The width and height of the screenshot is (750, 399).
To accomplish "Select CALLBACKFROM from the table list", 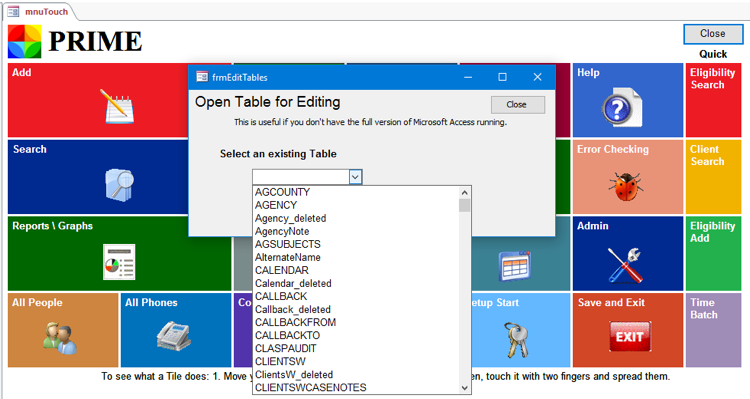I will pyautogui.click(x=356, y=322).
